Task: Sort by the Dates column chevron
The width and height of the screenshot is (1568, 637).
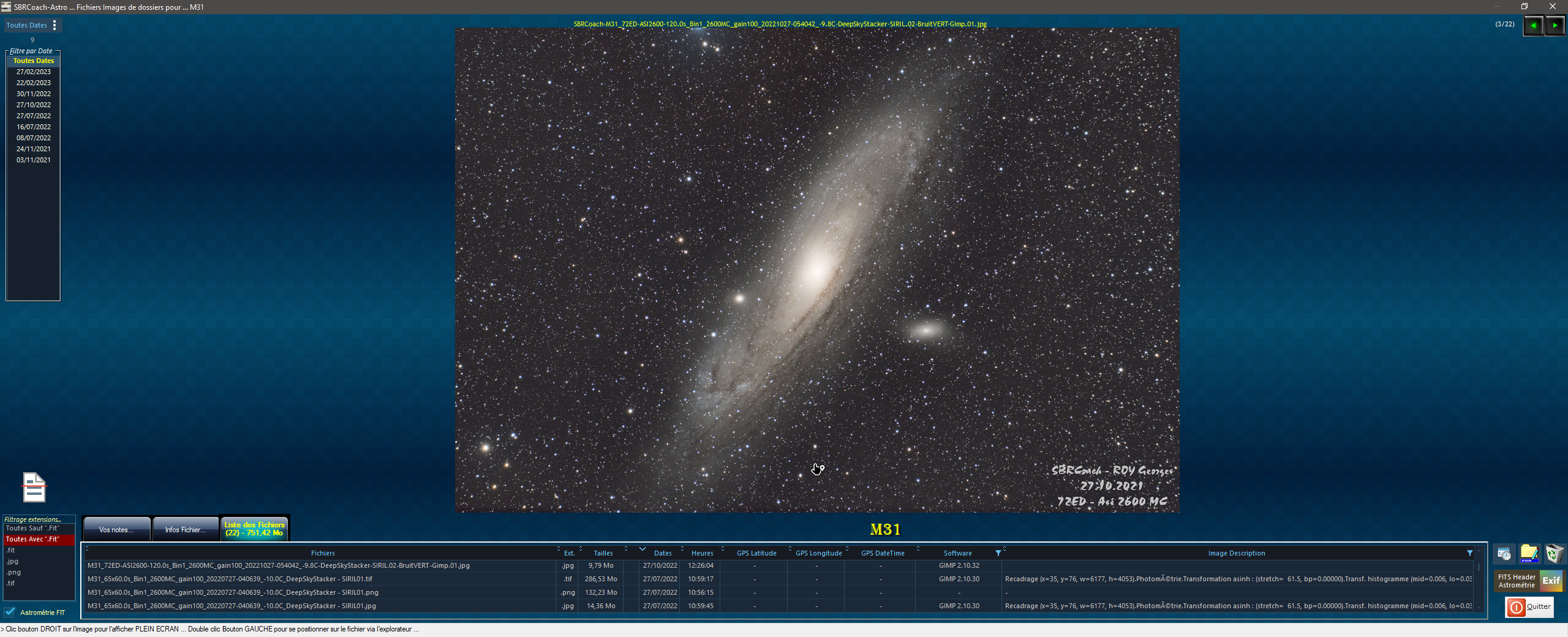Action: pos(642,549)
